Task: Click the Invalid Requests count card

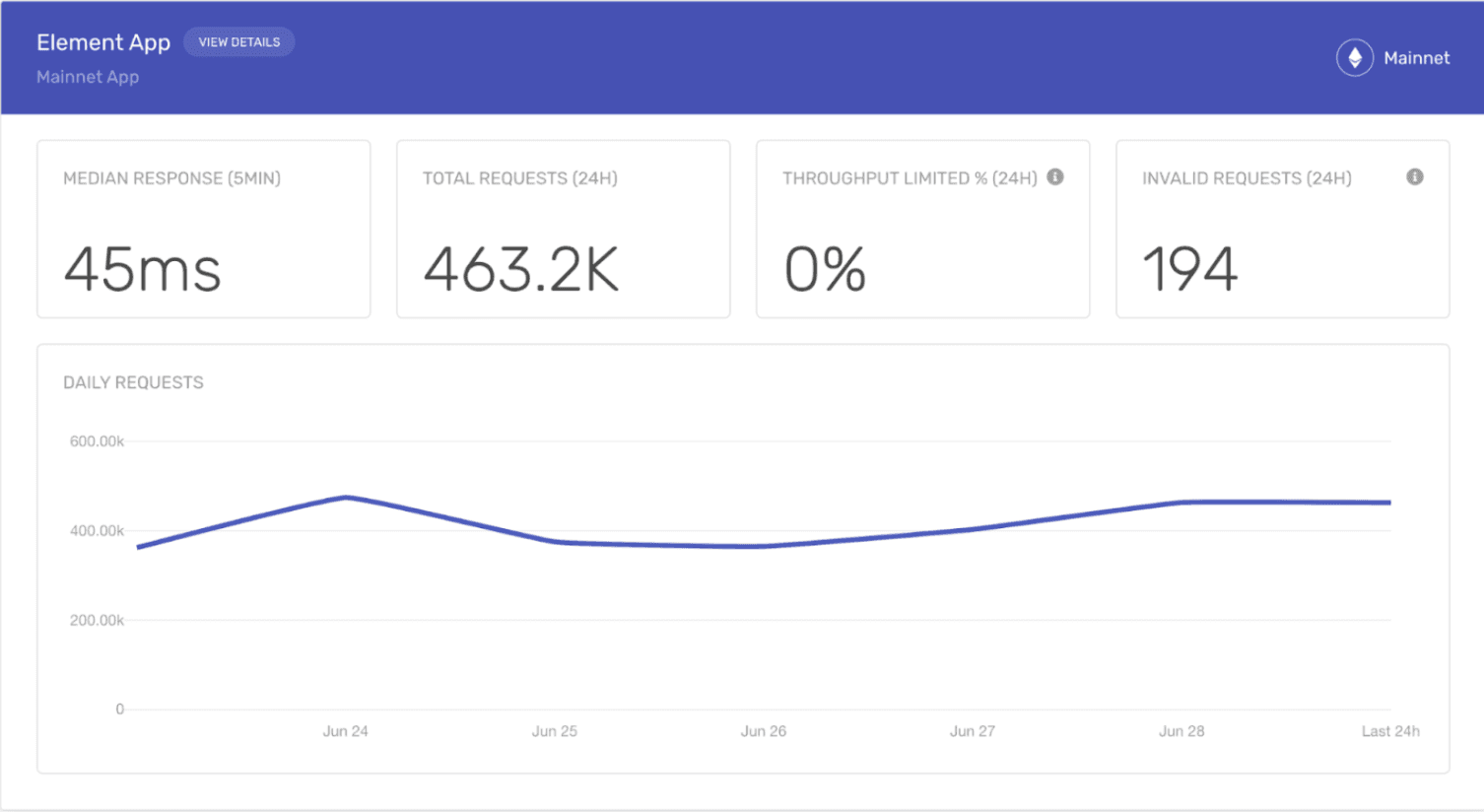Action: point(1282,229)
